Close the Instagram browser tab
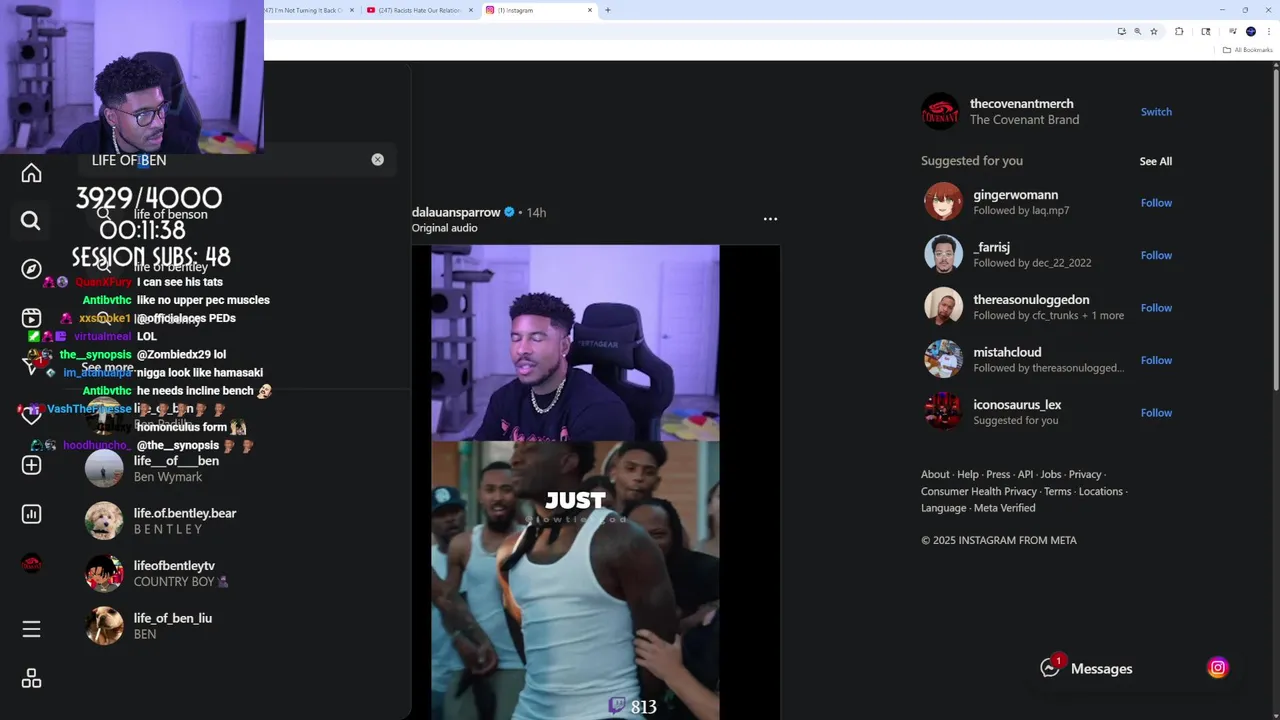The image size is (1280, 720). 590,10
